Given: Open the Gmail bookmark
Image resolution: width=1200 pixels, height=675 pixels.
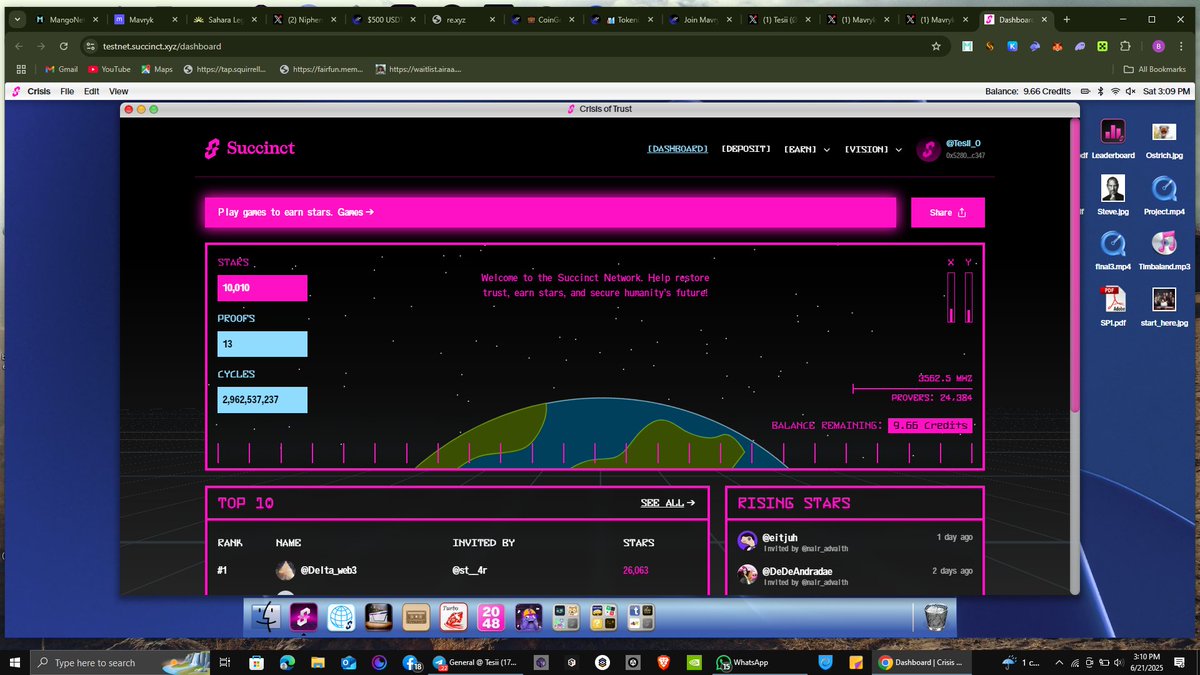Looking at the screenshot, I should [x=61, y=69].
